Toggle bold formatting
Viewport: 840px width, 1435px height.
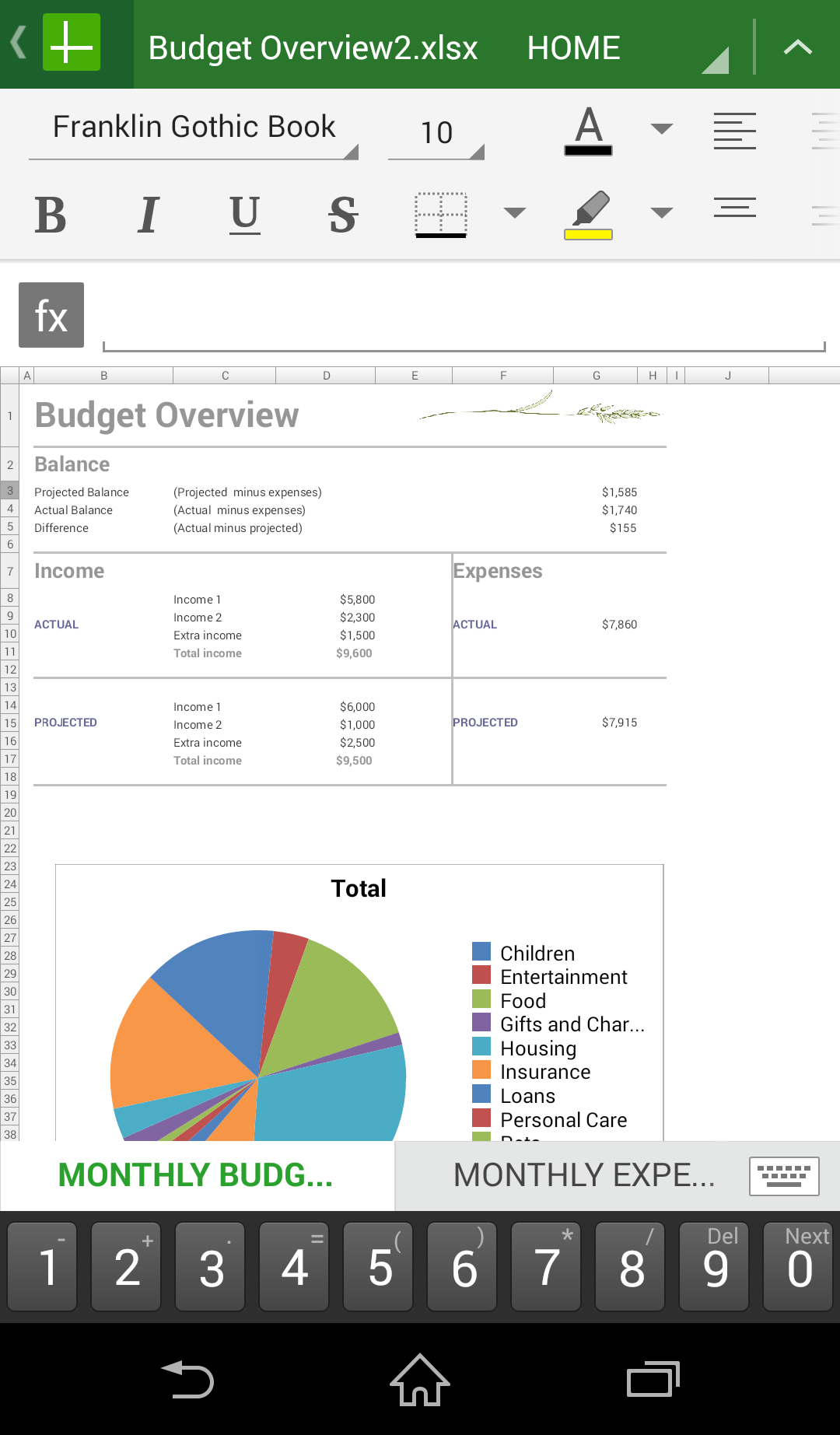click(51, 215)
